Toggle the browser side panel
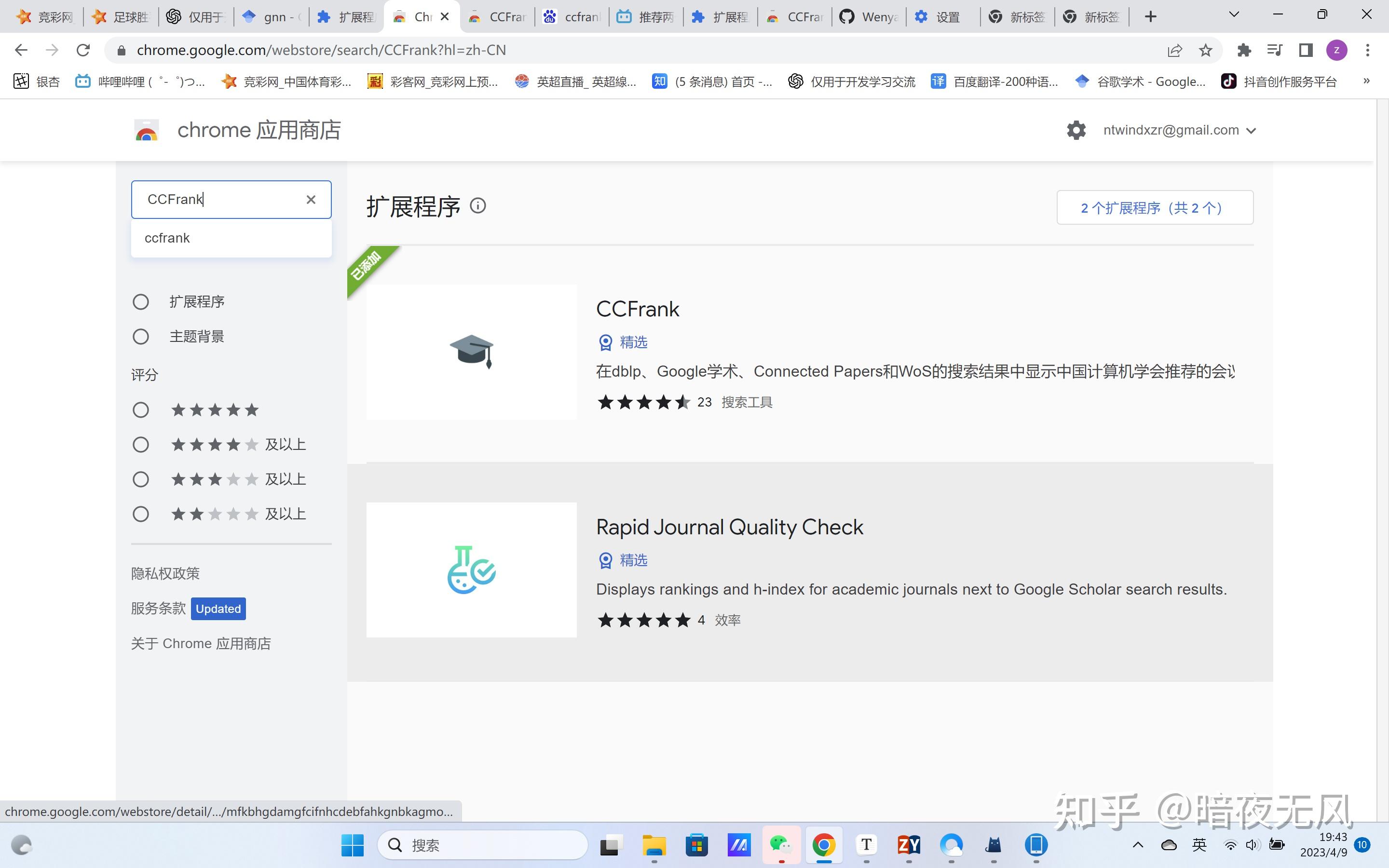Image resolution: width=1389 pixels, height=868 pixels. [1306, 51]
